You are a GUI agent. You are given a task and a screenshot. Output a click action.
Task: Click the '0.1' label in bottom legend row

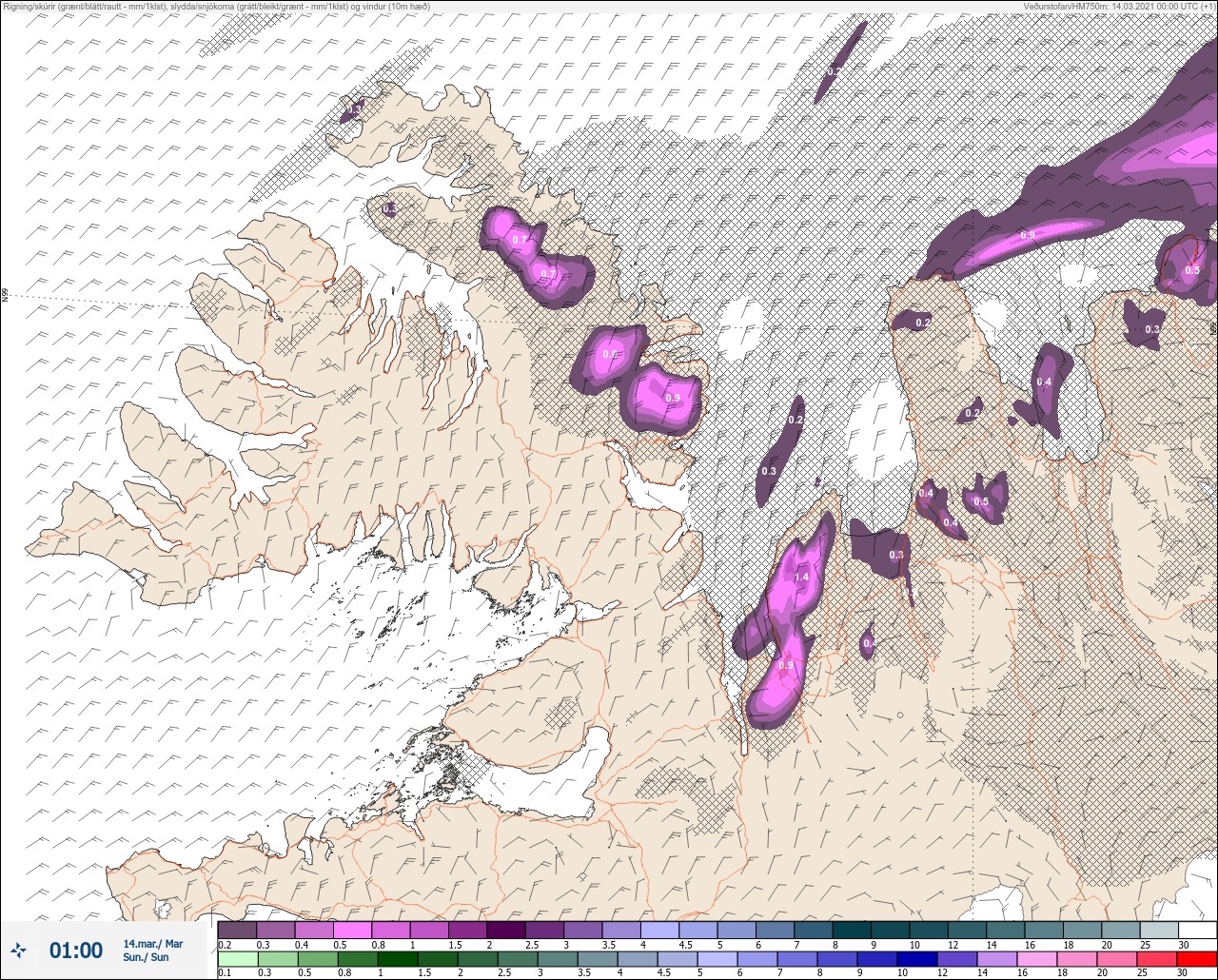[x=225, y=972]
